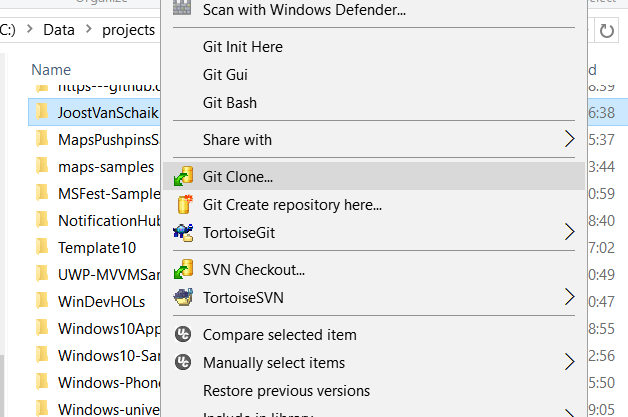628x417 pixels.
Task: Expand the TortoiseSVN submenu arrow
Action: pos(570,297)
